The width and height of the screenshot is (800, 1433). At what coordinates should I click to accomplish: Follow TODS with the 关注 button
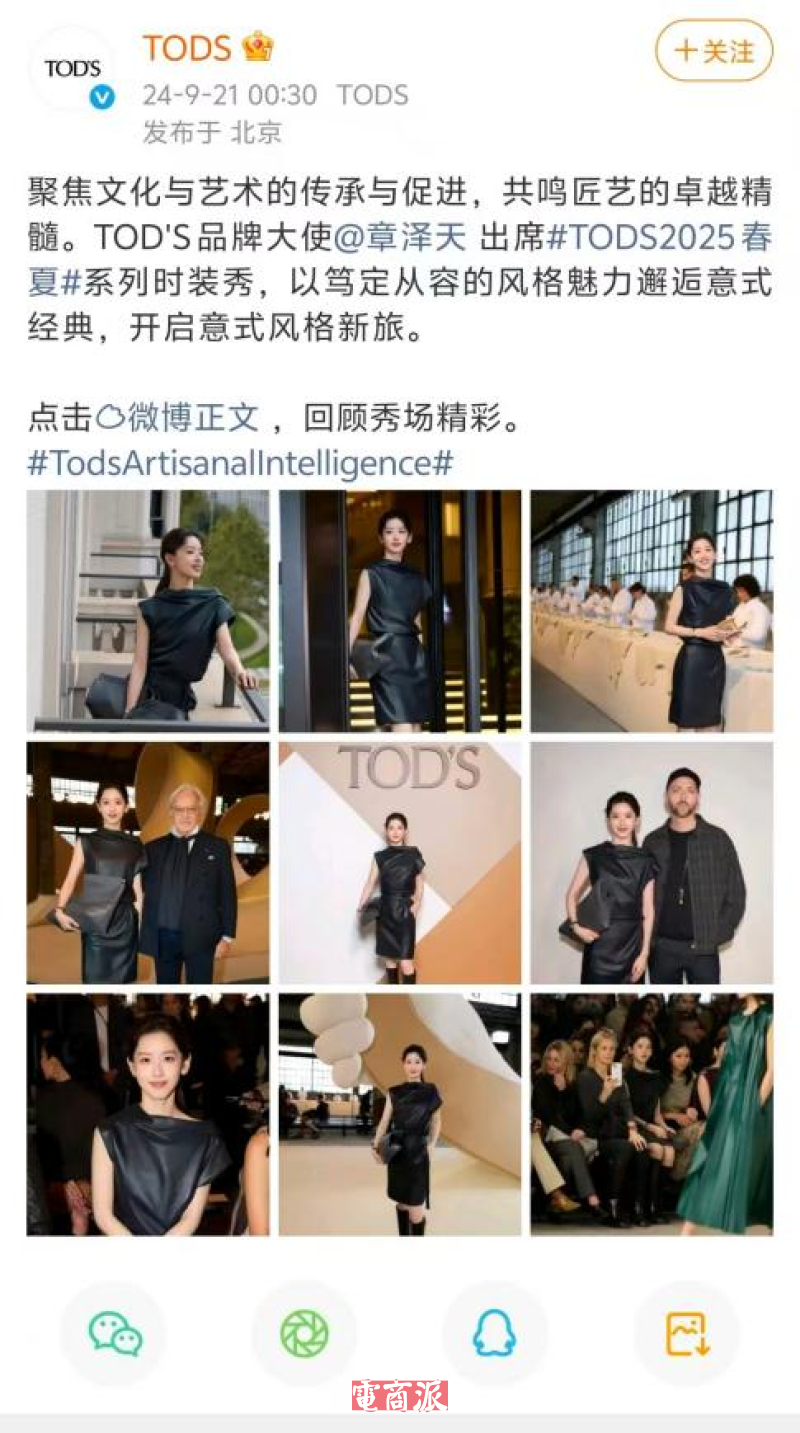point(714,51)
